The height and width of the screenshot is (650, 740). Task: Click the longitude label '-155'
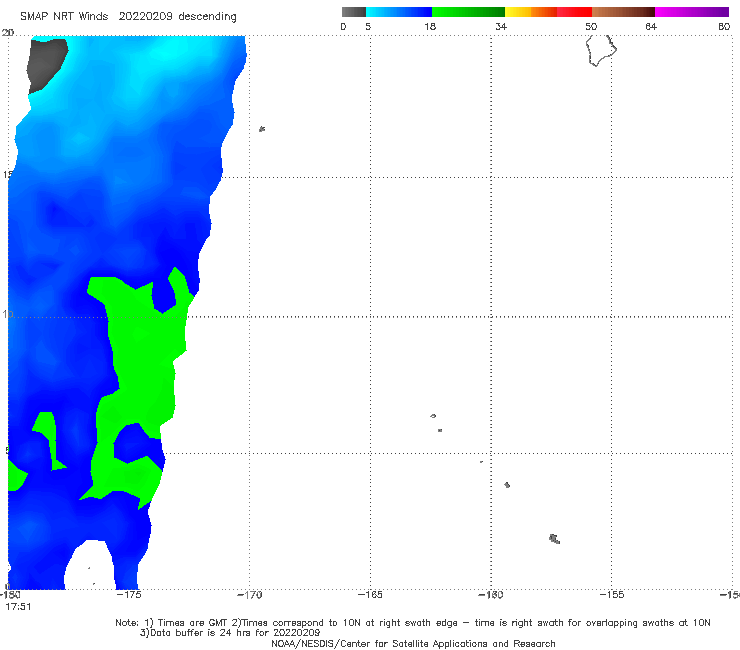[x=612, y=594]
